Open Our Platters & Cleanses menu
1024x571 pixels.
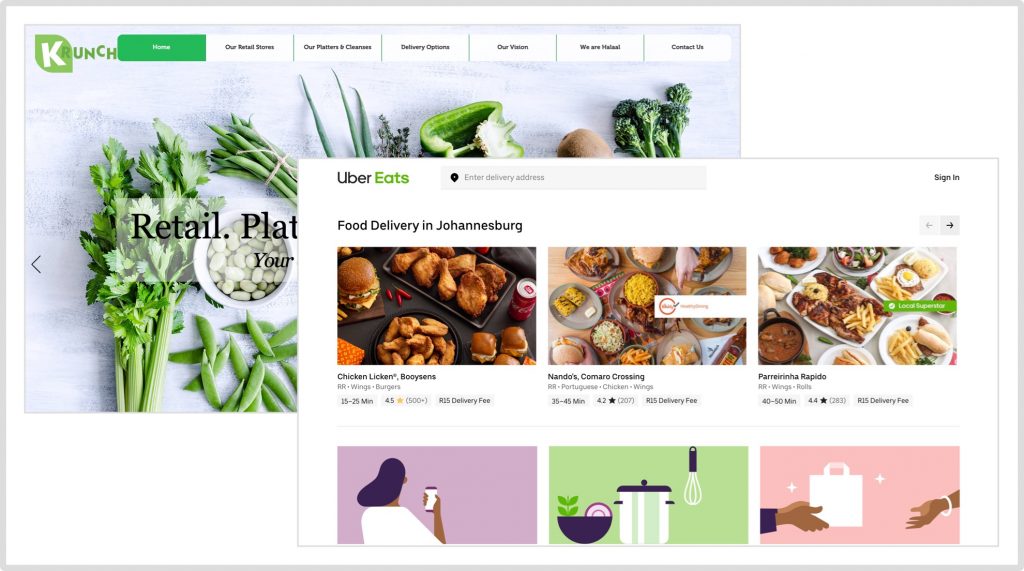[x=337, y=47]
